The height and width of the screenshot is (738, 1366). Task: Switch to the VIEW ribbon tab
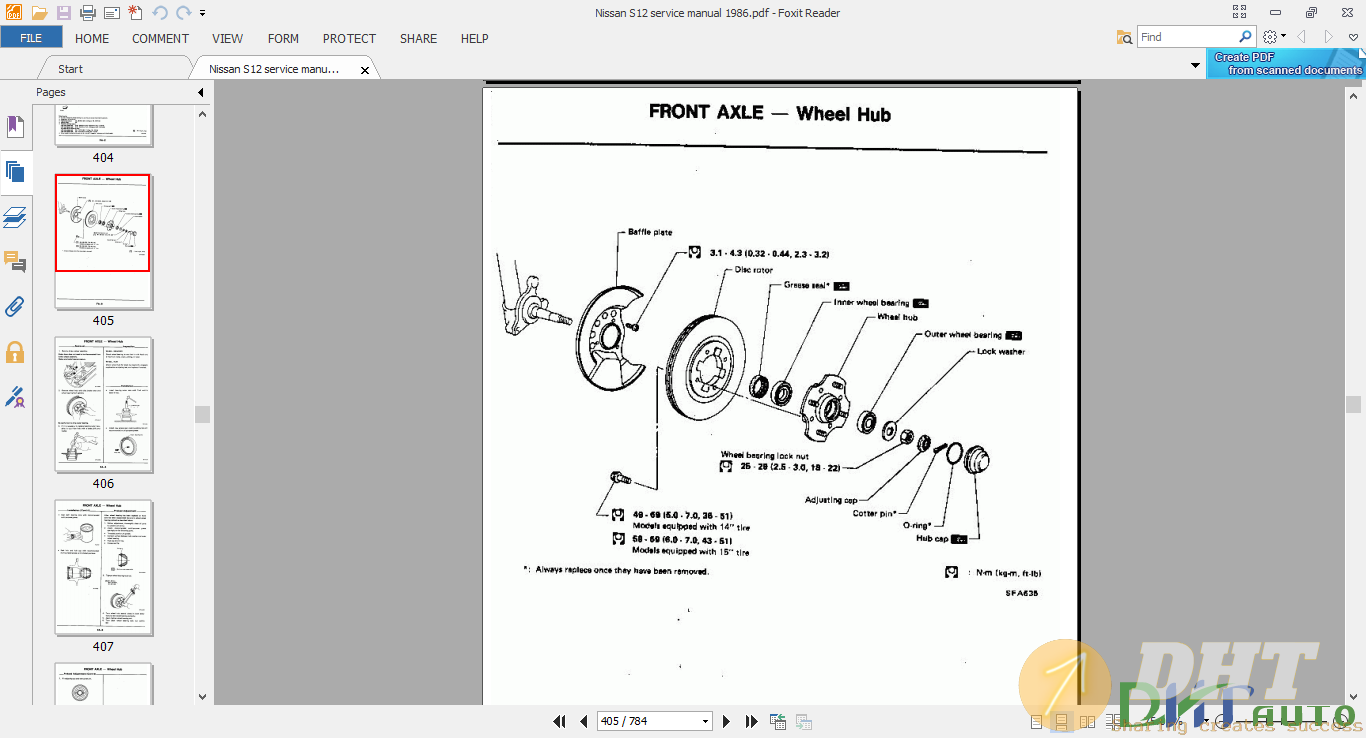[227, 38]
